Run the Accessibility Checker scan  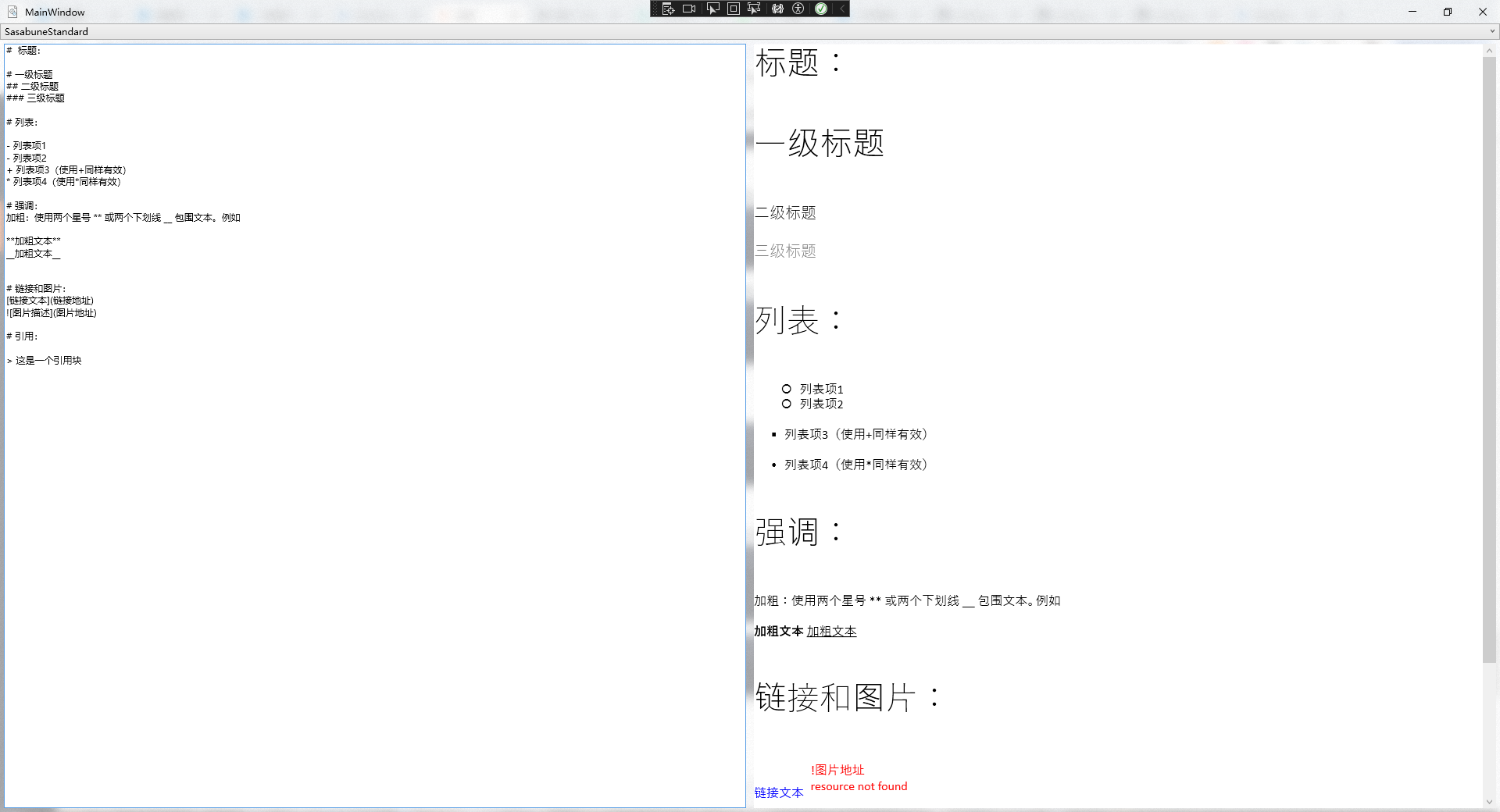click(x=798, y=9)
